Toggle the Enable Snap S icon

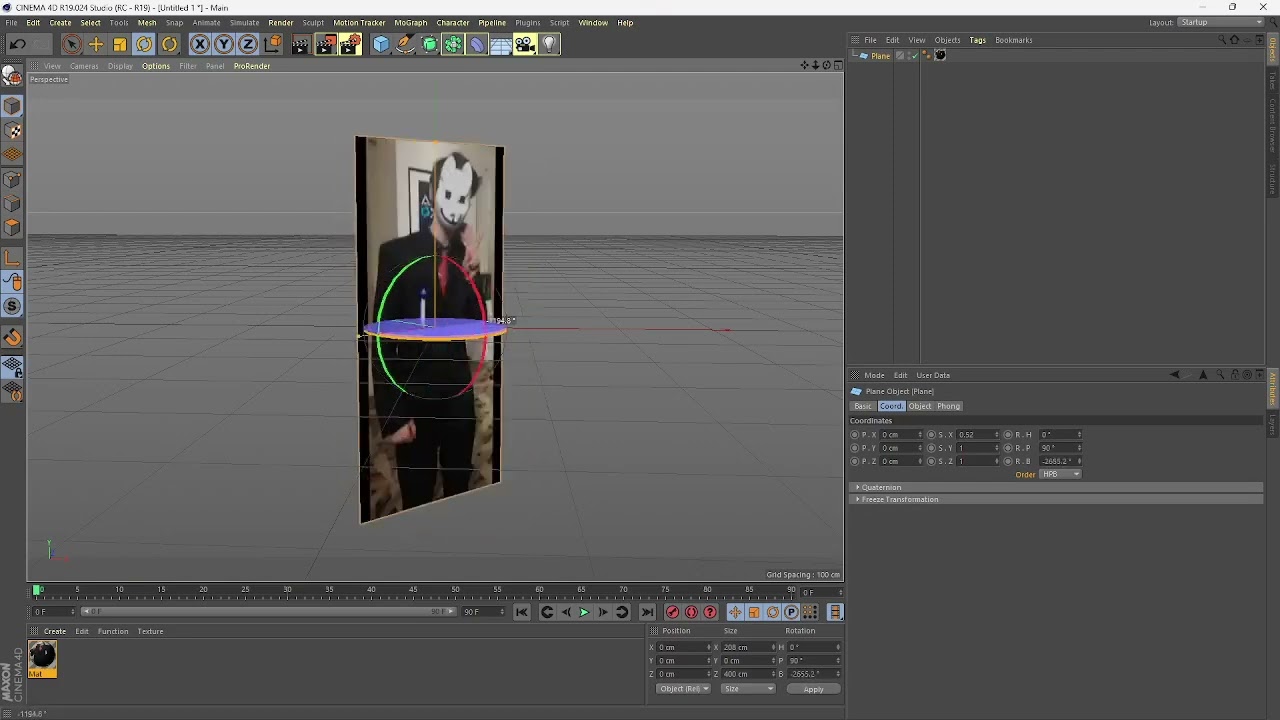coord(12,307)
